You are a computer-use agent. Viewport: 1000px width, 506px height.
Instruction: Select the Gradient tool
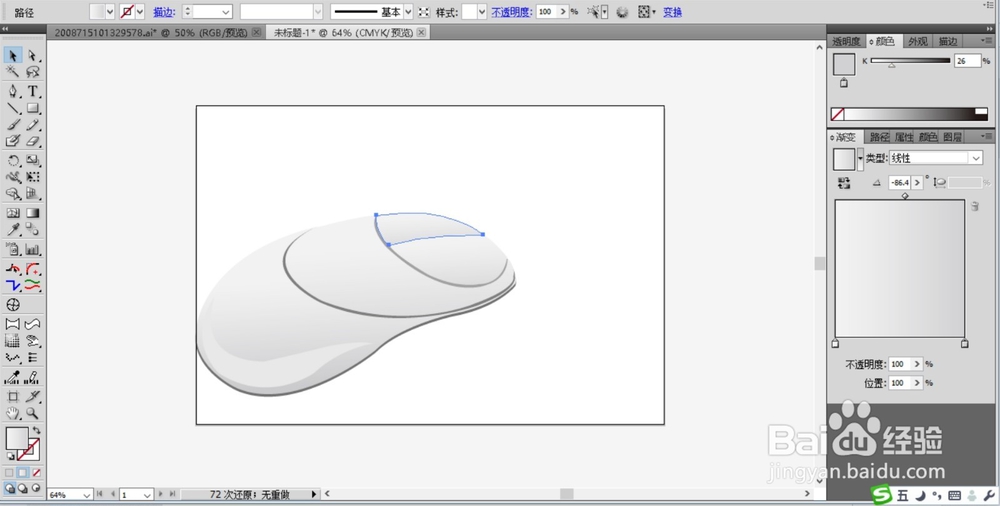click(33, 212)
